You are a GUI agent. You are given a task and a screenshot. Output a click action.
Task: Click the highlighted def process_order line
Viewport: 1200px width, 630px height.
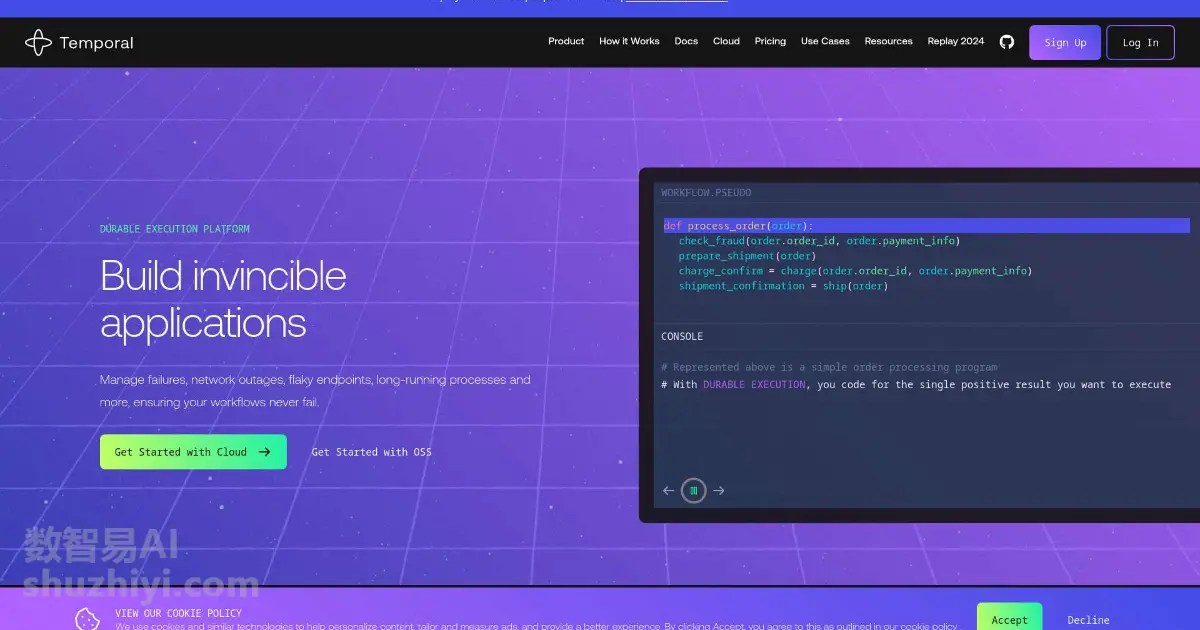point(926,226)
